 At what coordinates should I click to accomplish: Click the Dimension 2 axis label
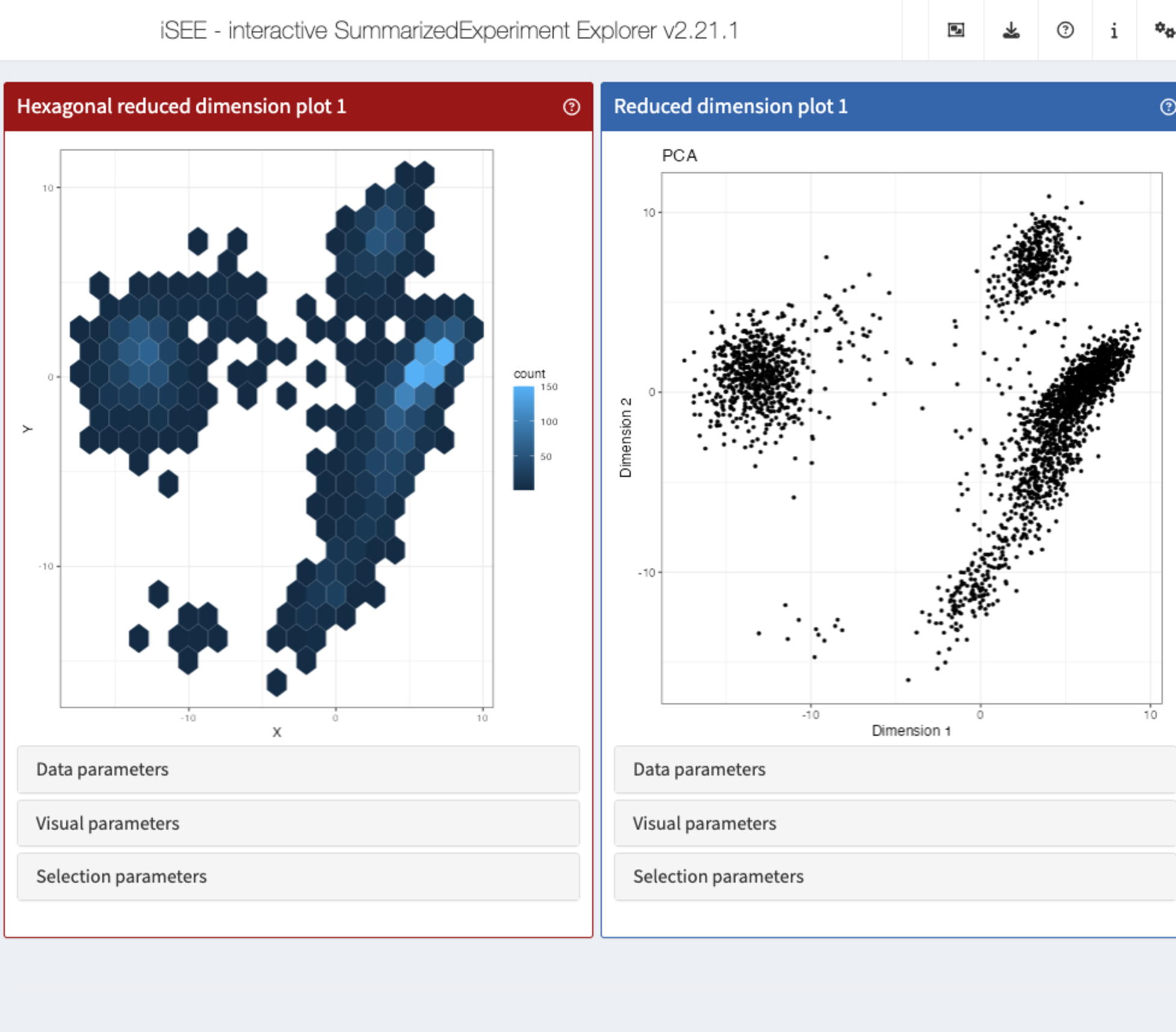pyautogui.click(x=625, y=437)
